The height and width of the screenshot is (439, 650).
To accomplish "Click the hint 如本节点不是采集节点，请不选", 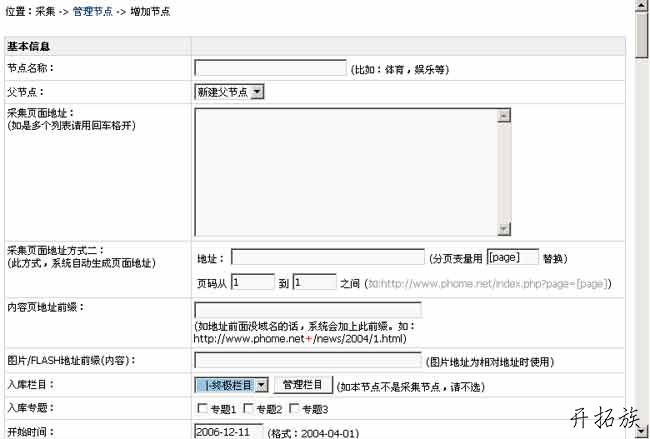I will pyautogui.click(x=410, y=387).
